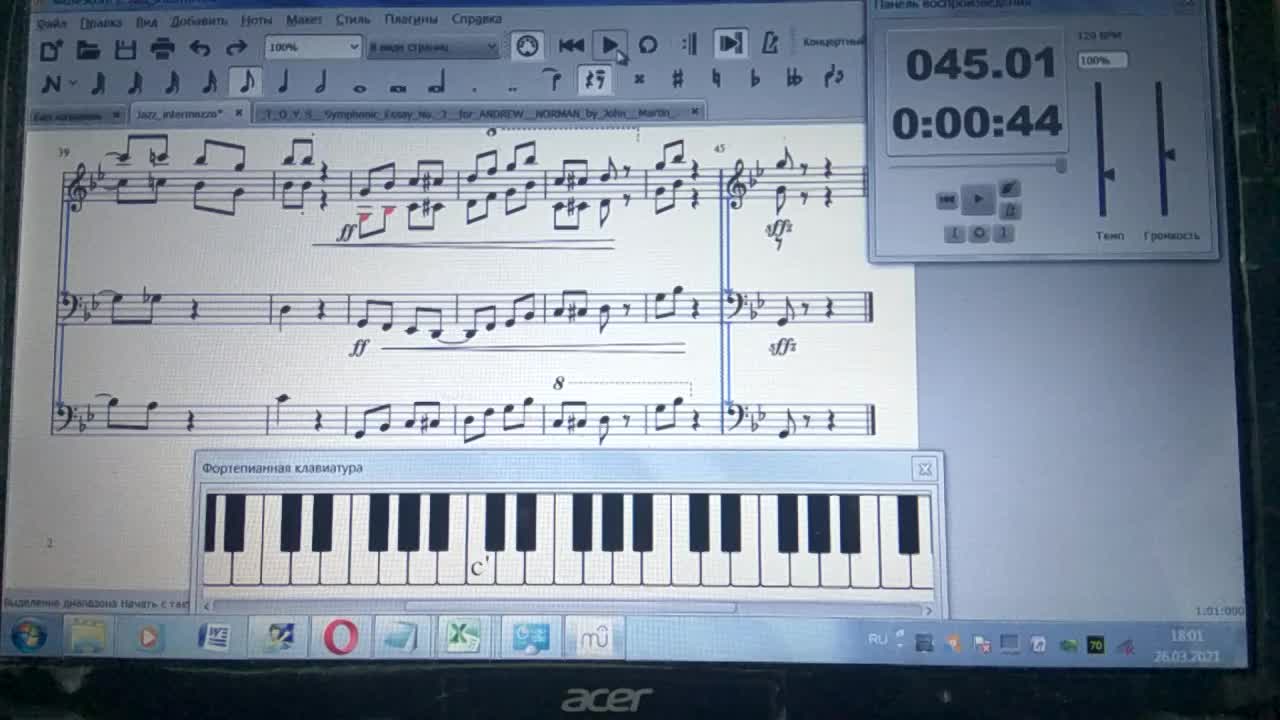
Task: Set loop out position in playback panel
Action: pos(1002,234)
